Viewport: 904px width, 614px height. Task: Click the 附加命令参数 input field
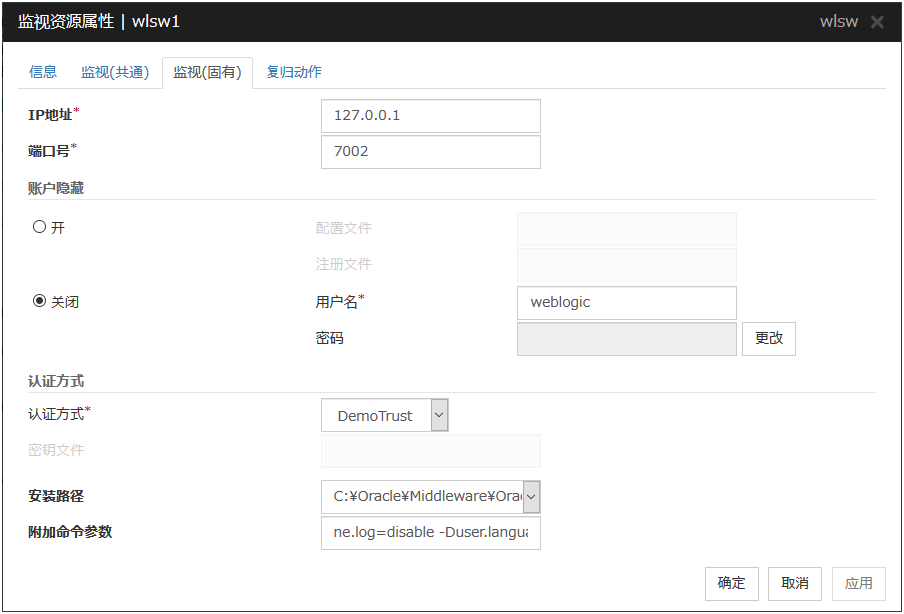[x=430, y=533]
